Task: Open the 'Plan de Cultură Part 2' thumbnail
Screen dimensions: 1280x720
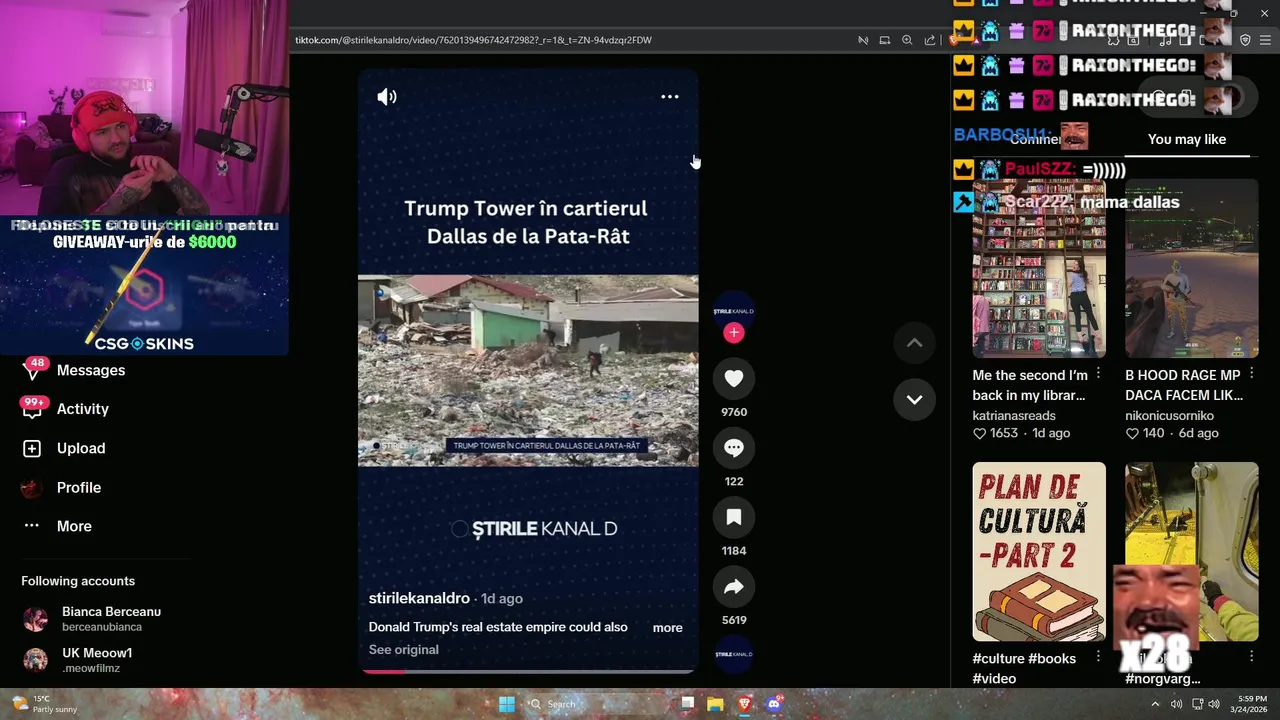Action: (x=1039, y=551)
